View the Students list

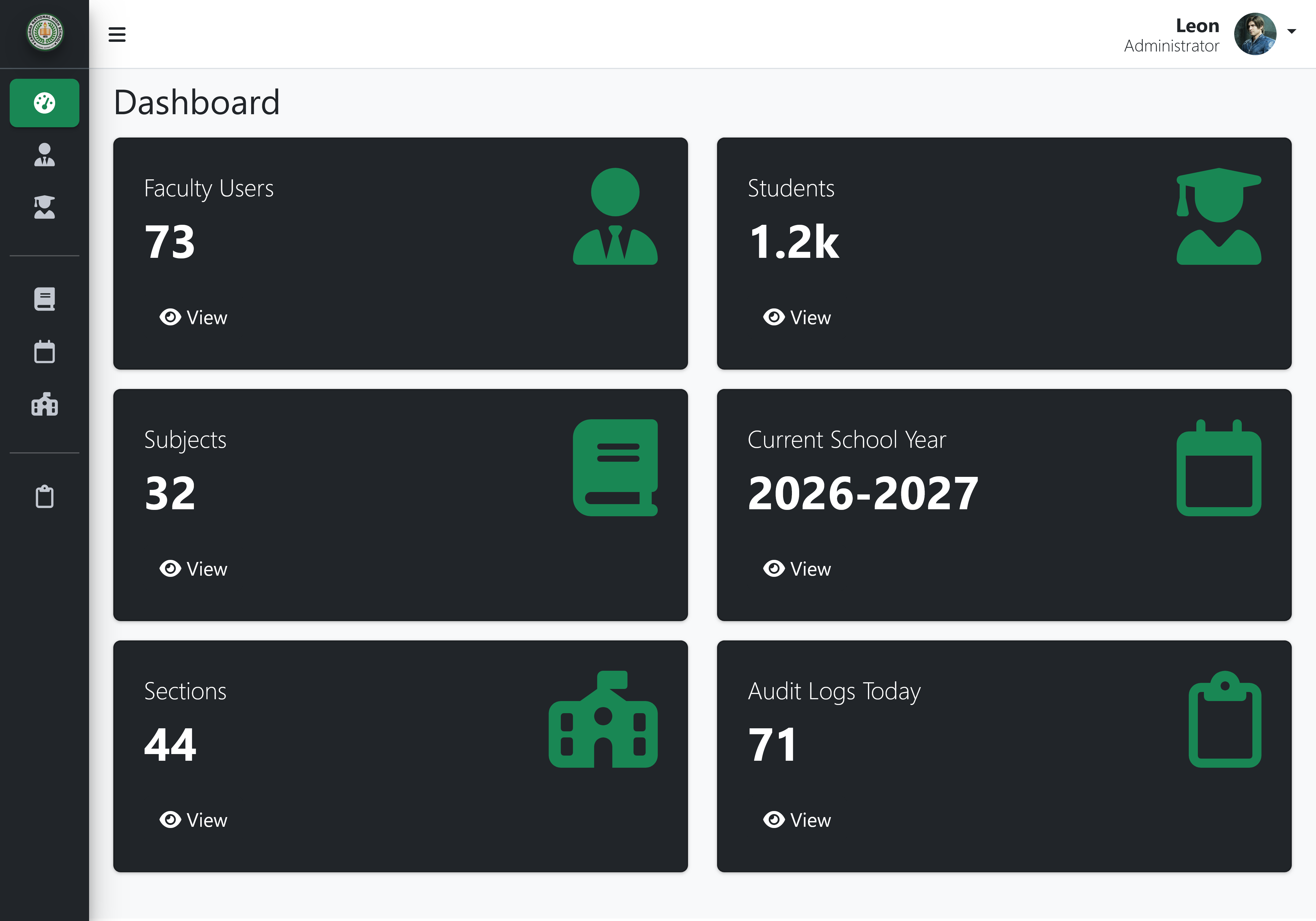797,318
